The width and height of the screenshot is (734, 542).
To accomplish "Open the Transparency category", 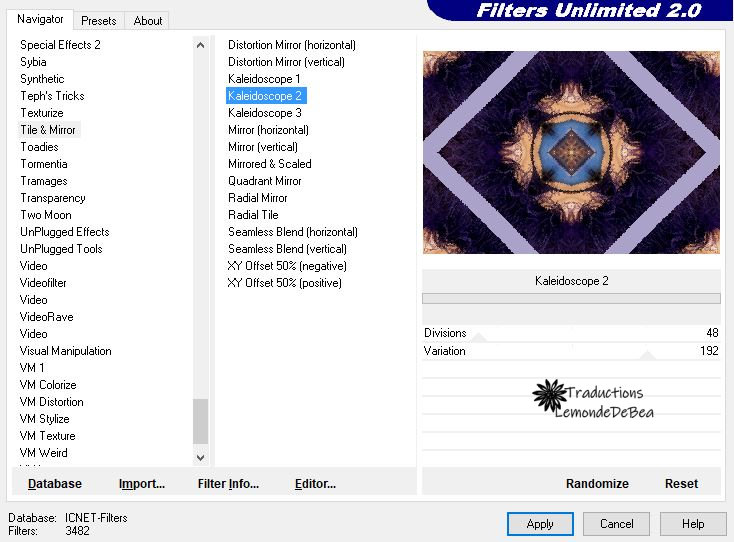I will click(52, 198).
